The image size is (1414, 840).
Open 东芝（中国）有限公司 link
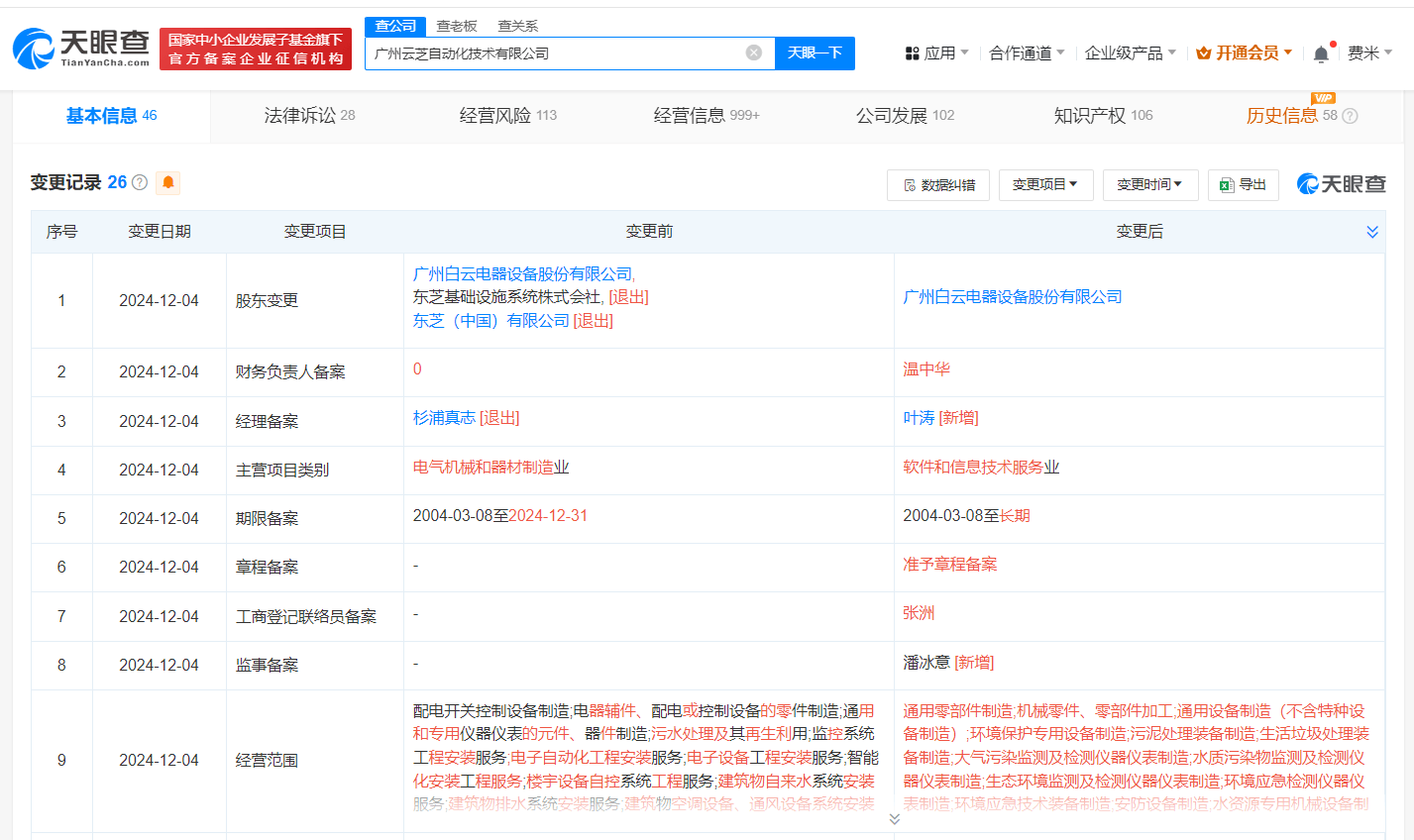(490, 321)
